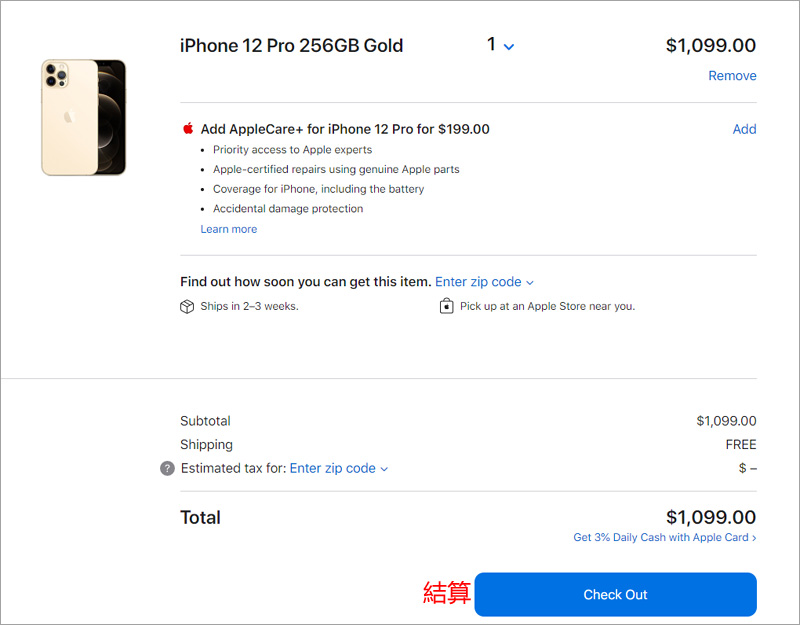This screenshot has height=625, width=800.
Task: Expand Enter zip code for estimated tax
Action: [x=338, y=468]
